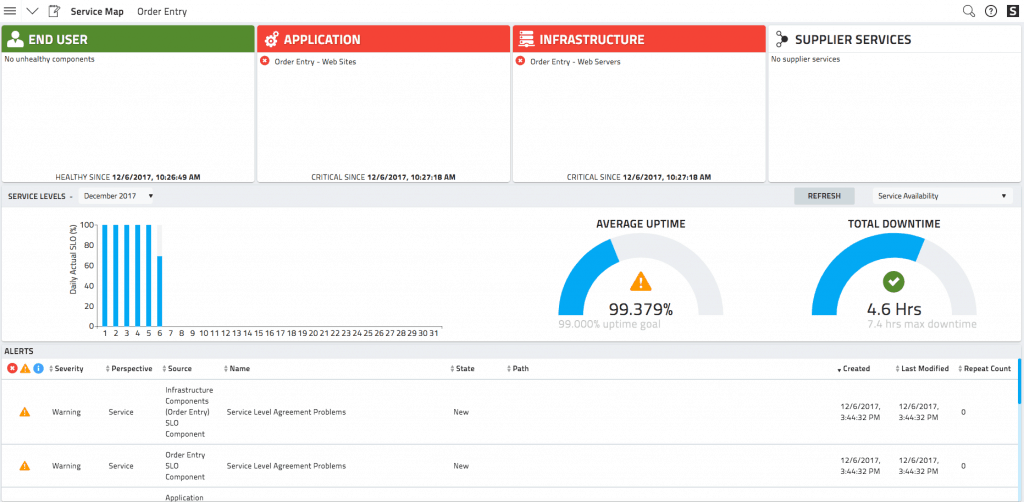The height and width of the screenshot is (502, 1024).
Task: Sort alerts by Path column
Action: [518, 369]
